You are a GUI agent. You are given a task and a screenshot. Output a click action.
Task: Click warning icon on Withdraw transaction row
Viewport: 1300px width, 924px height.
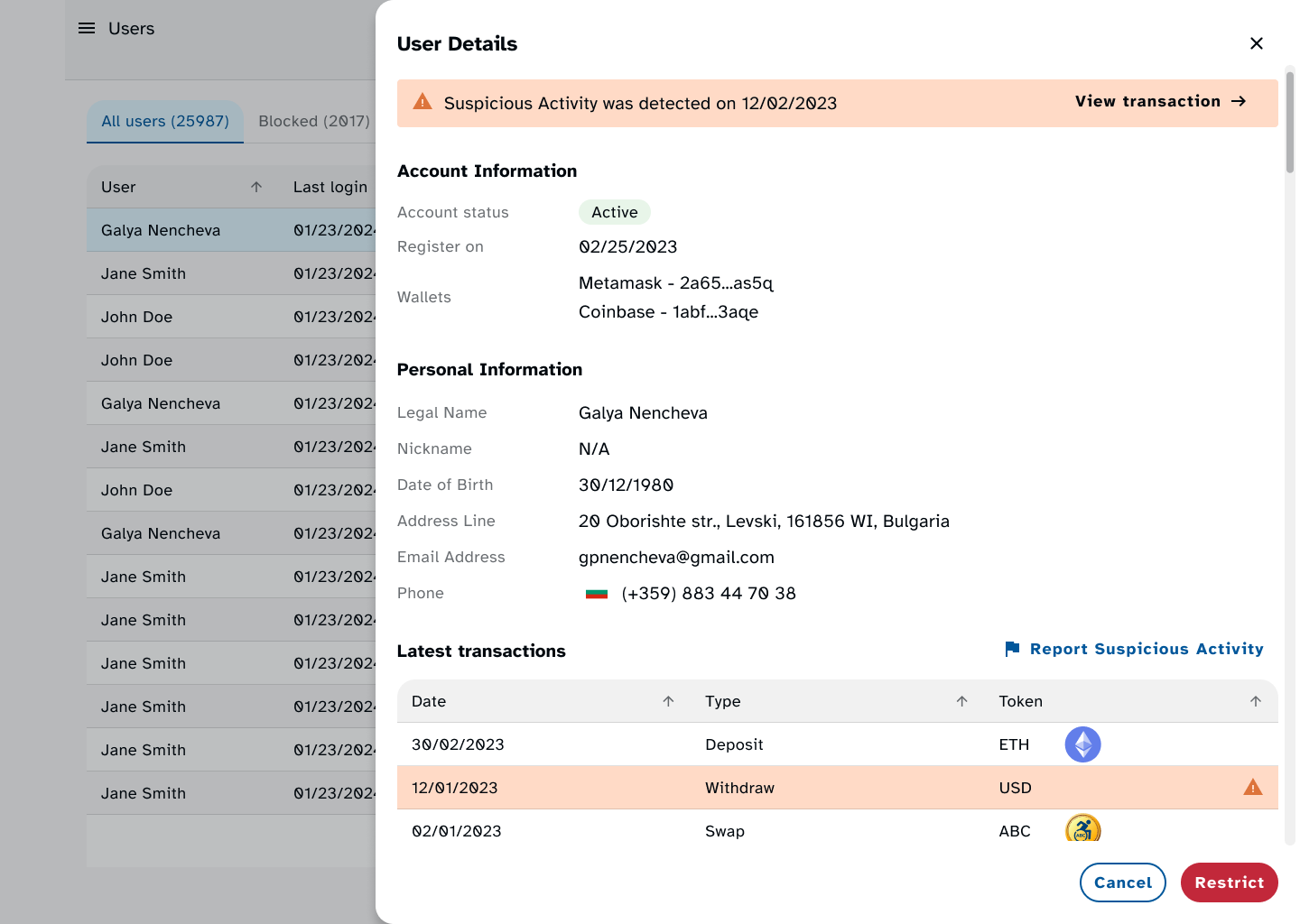click(1252, 788)
